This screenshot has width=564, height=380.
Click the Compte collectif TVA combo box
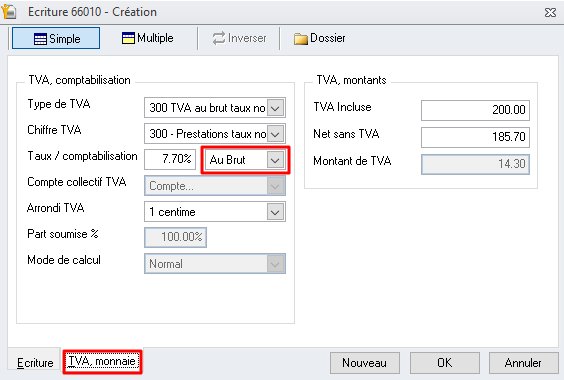point(215,186)
